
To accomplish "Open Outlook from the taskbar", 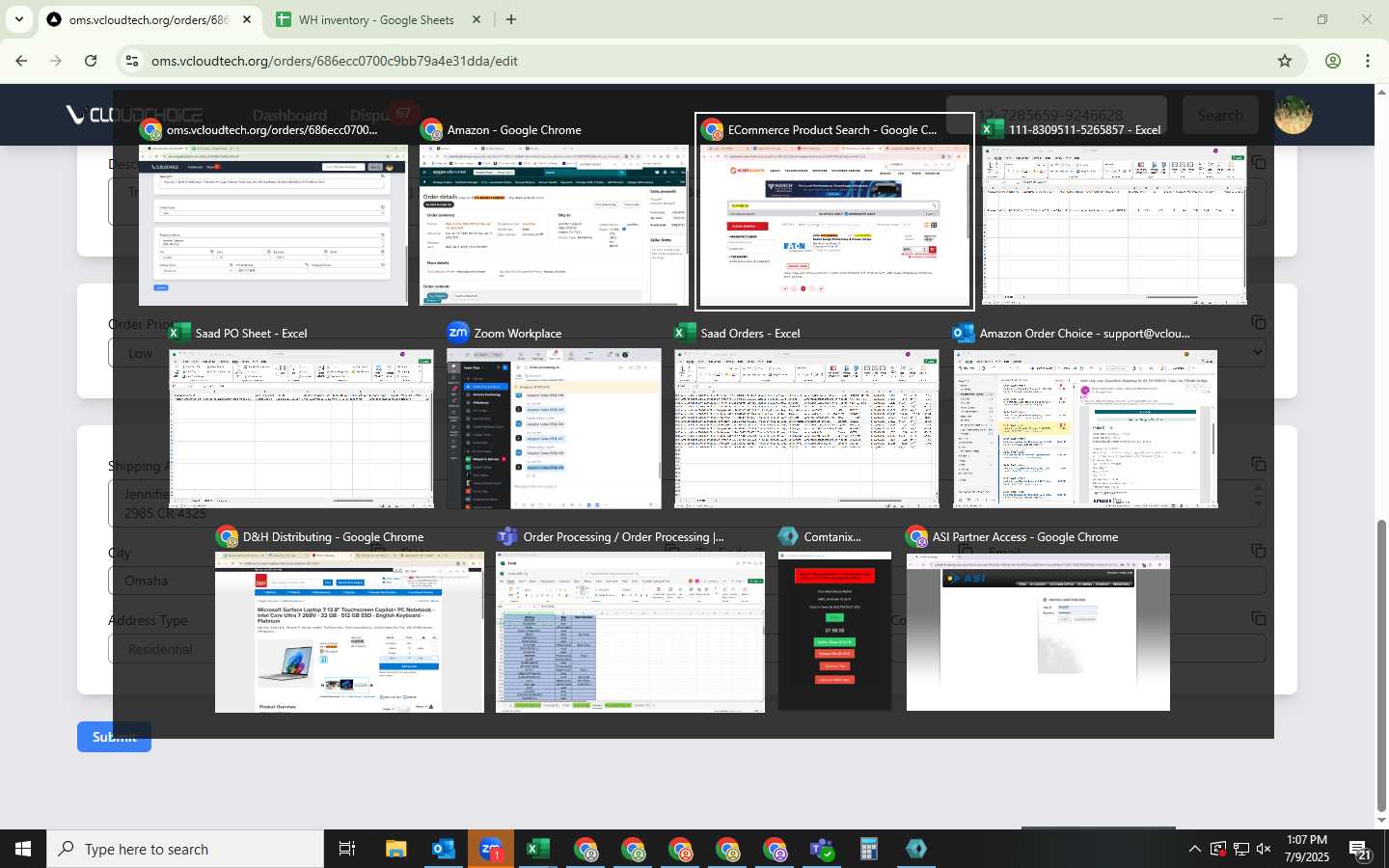I will click(x=443, y=849).
